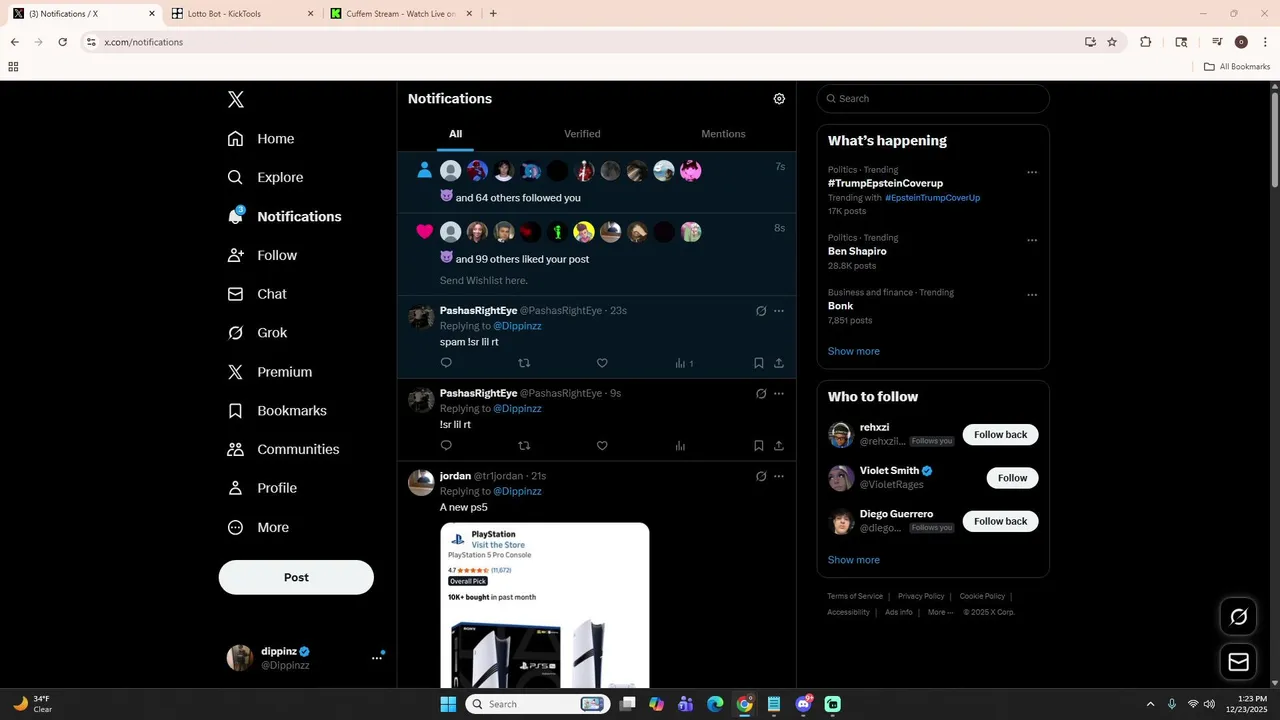Show more trends under What's happening
Viewport: 1280px width, 720px height.
tap(854, 351)
